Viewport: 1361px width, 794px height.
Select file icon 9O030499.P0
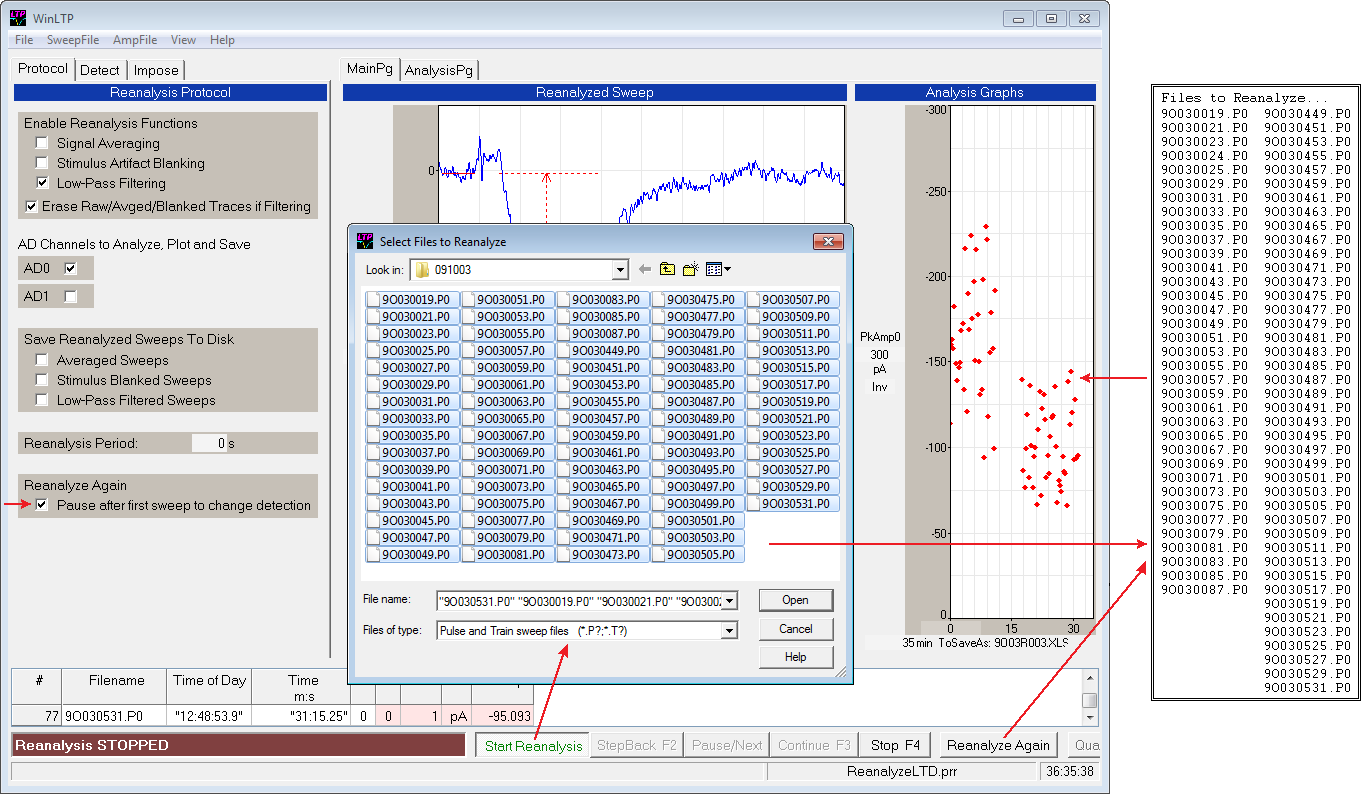659,504
